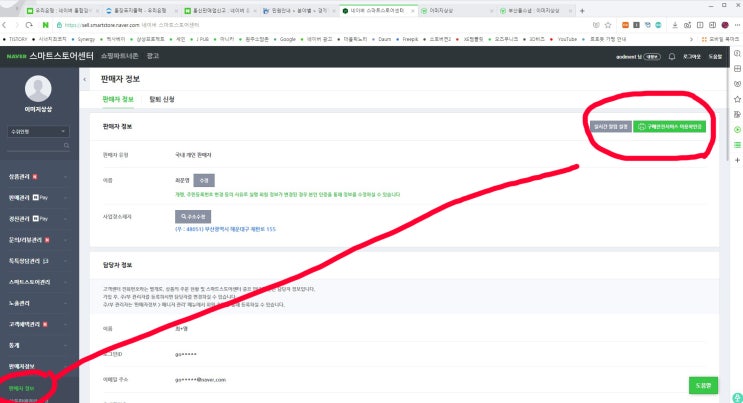Image resolution: width=743 pixels, height=403 pixels.
Task: Reload the page with the refresh icon
Action: (x=29, y=25)
